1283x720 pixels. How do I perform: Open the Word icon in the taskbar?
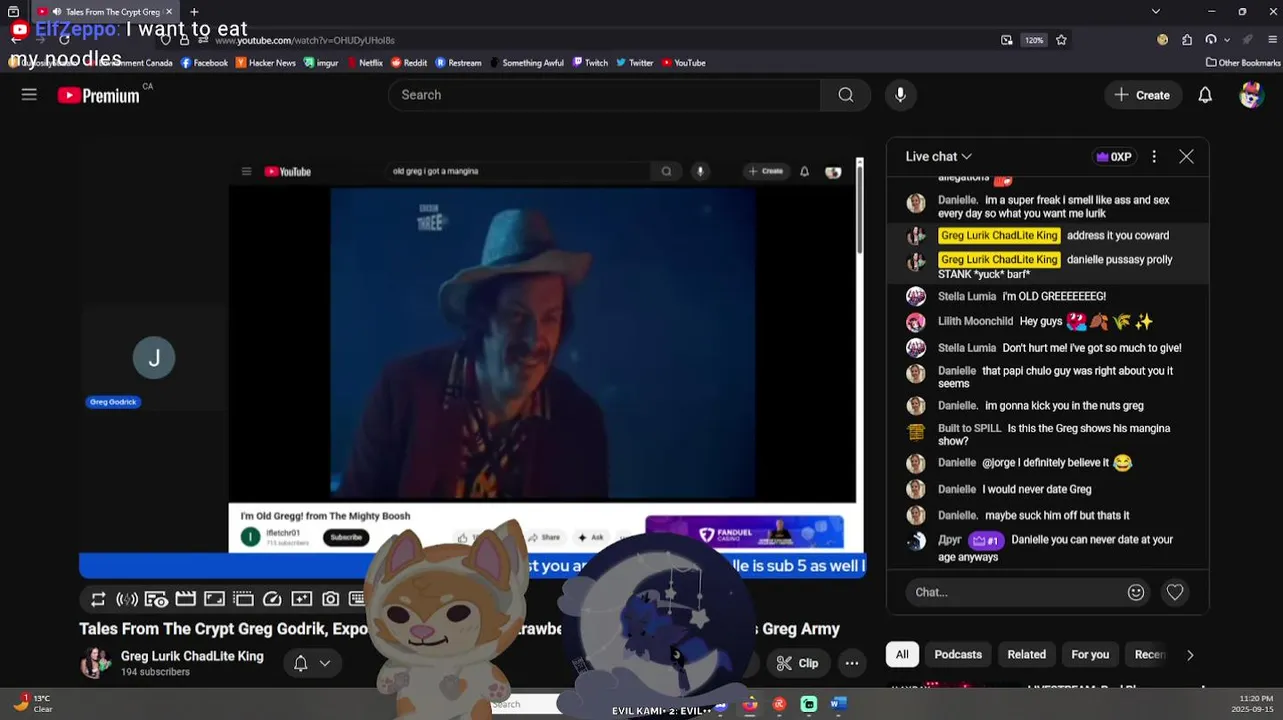point(838,704)
